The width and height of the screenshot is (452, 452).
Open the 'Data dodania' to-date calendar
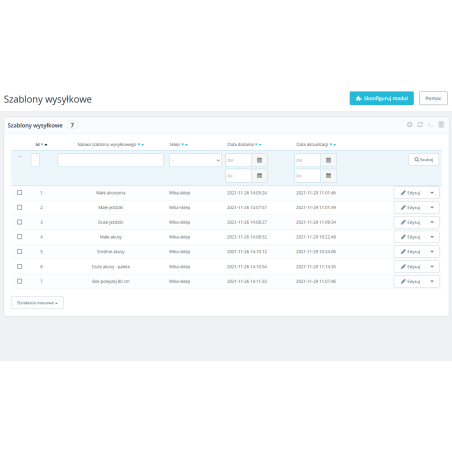click(x=259, y=176)
